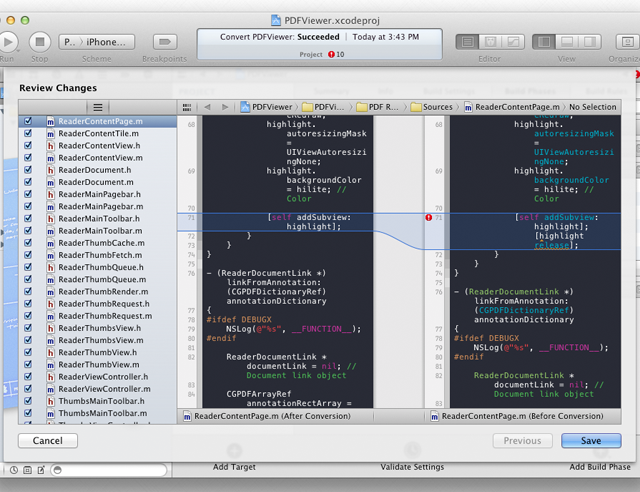
Task: Open the ReaderContentPage.m breadcrumb
Action: point(512,107)
